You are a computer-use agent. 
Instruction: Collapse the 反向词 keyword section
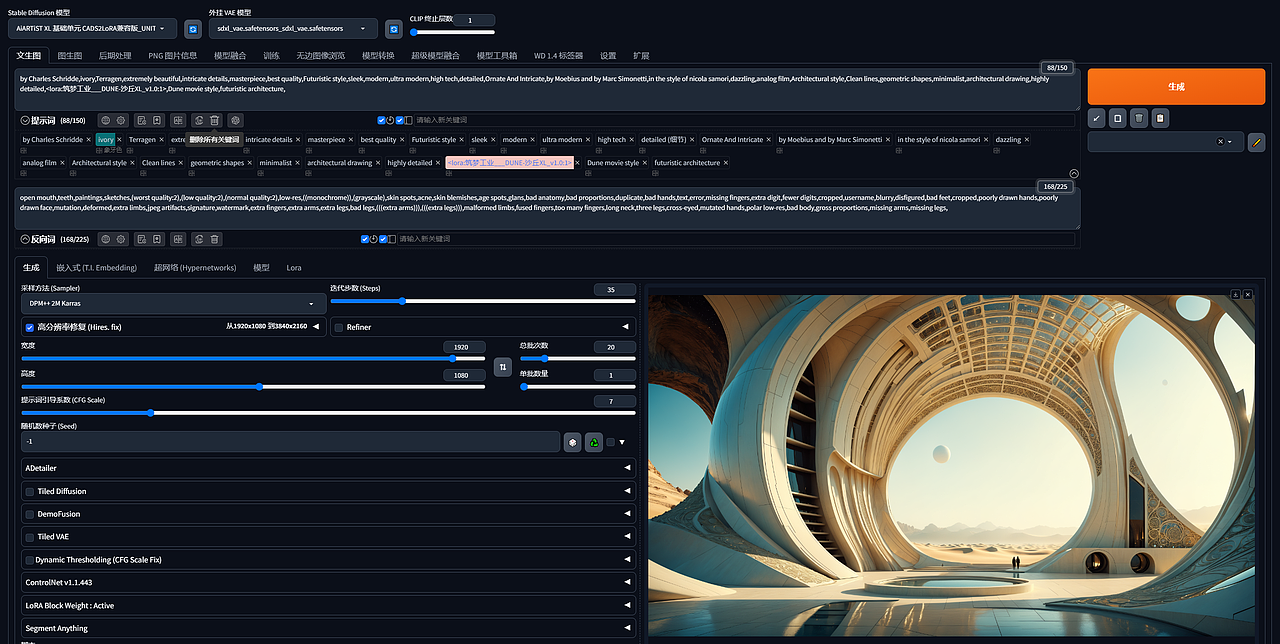pos(25,239)
